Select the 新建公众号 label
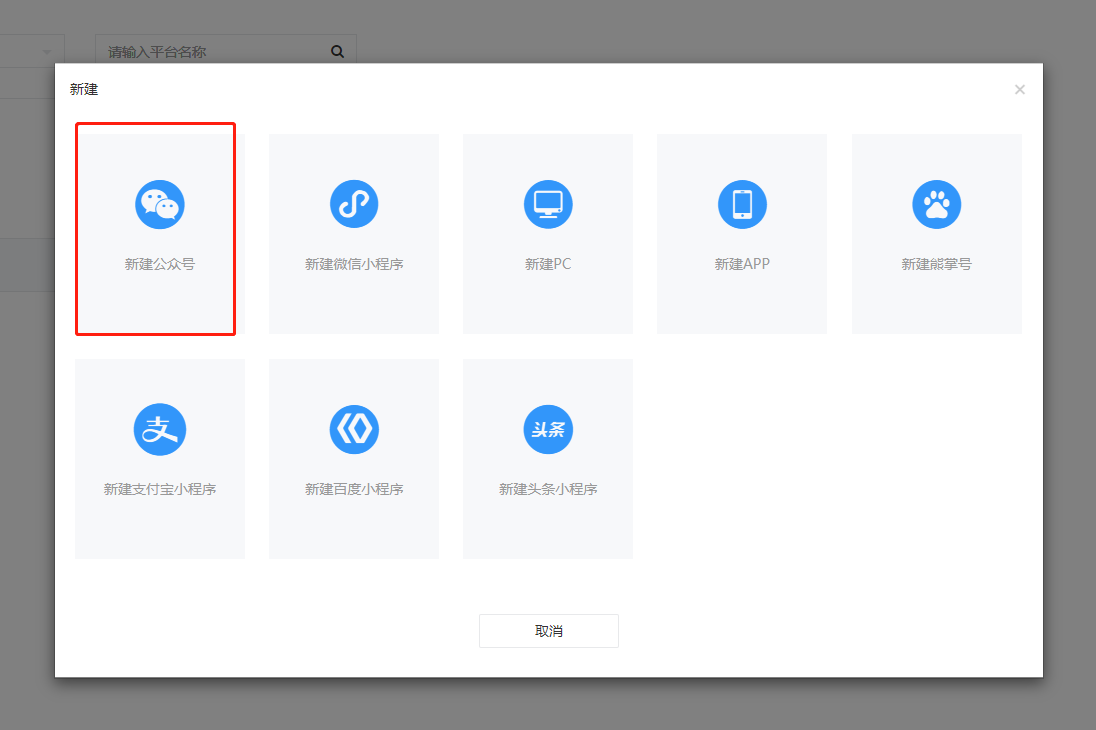The height and width of the screenshot is (730, 1096). [x=160, y=264]
